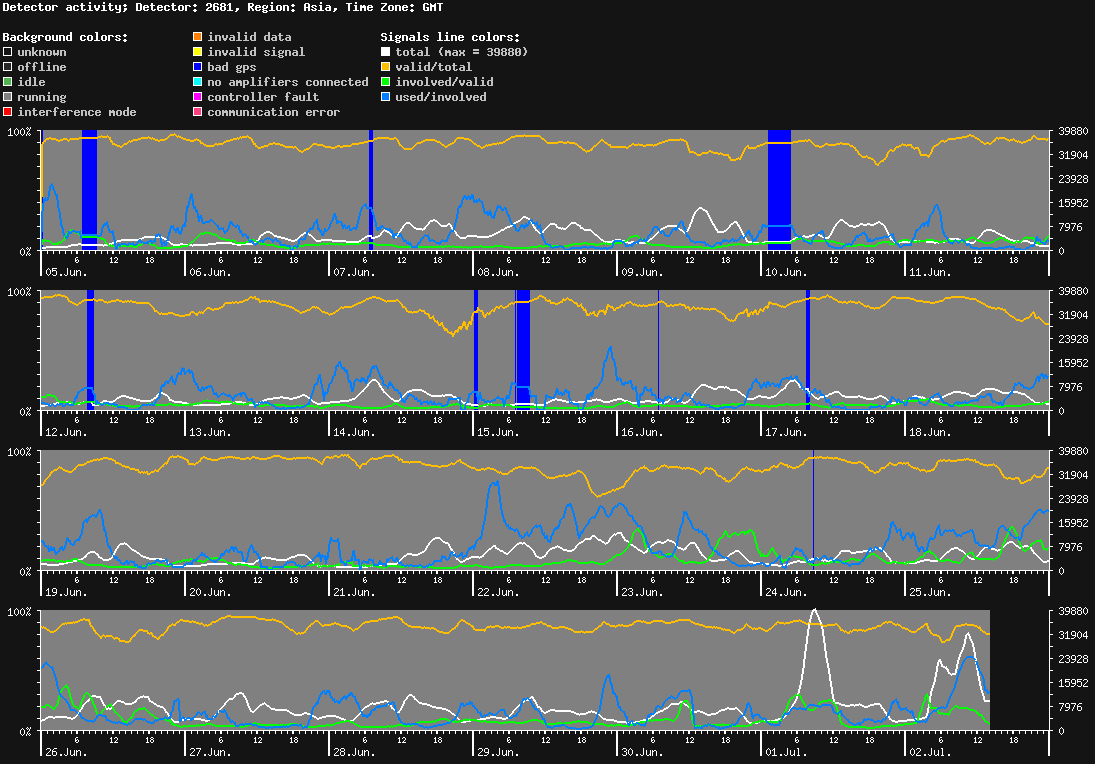1095x764 pixels.
Task: Click the '22.Jun.' date label
Action: (498, 592)
